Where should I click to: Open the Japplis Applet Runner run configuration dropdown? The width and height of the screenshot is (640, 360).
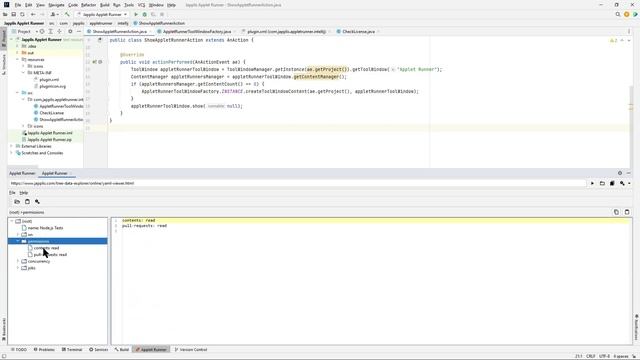click(102, 14)
